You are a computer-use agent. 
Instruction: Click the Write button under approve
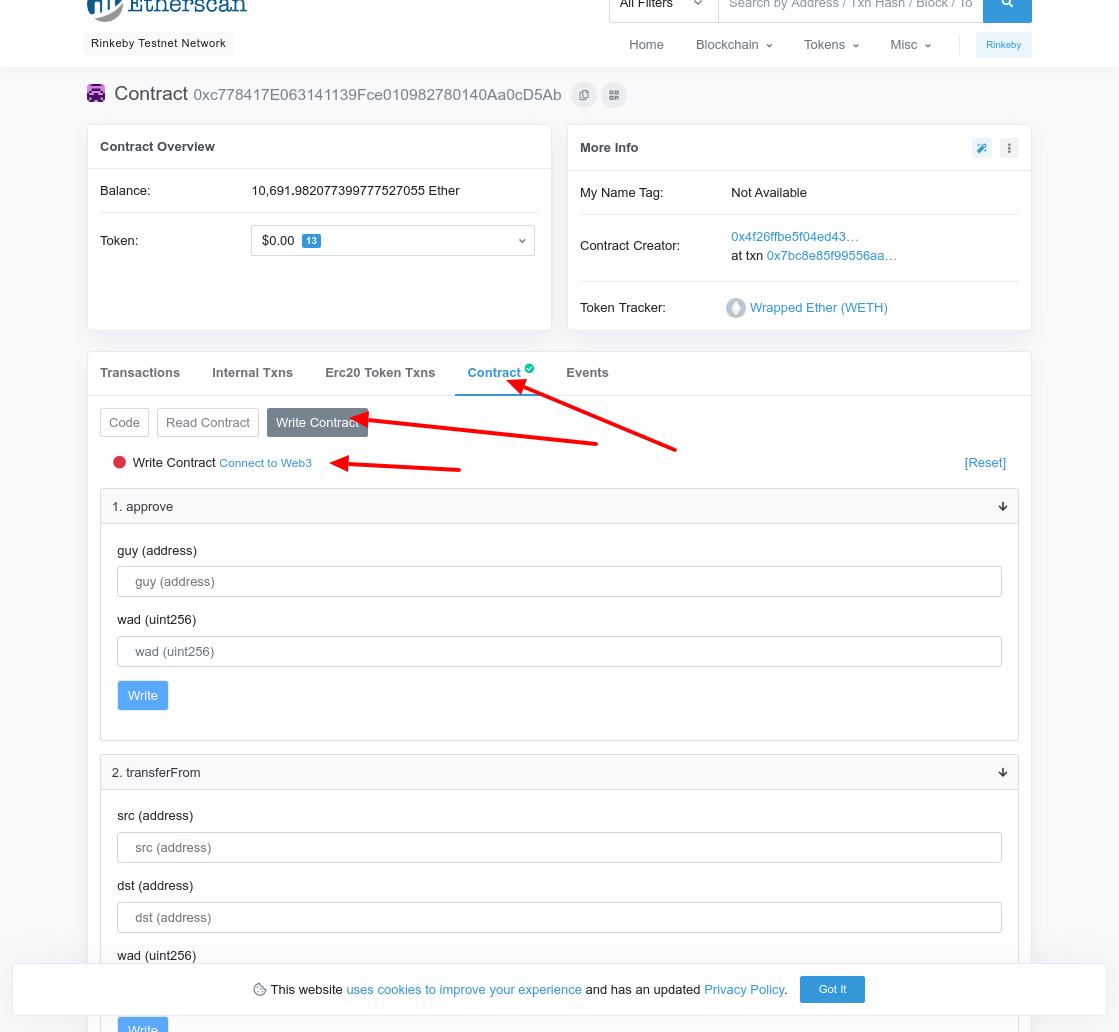(143, 696)
